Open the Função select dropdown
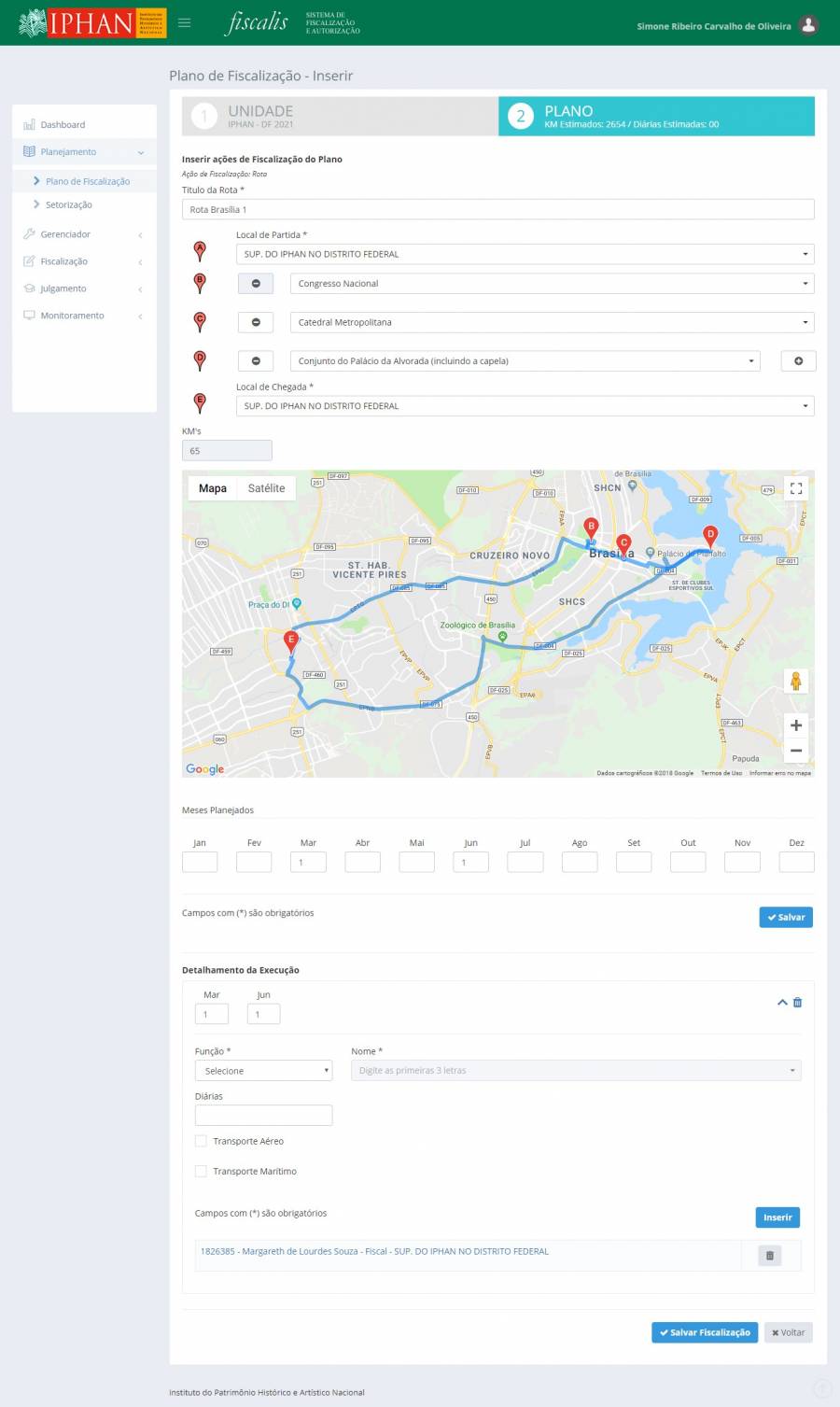840x1407 pixels. coord(263,1071)
